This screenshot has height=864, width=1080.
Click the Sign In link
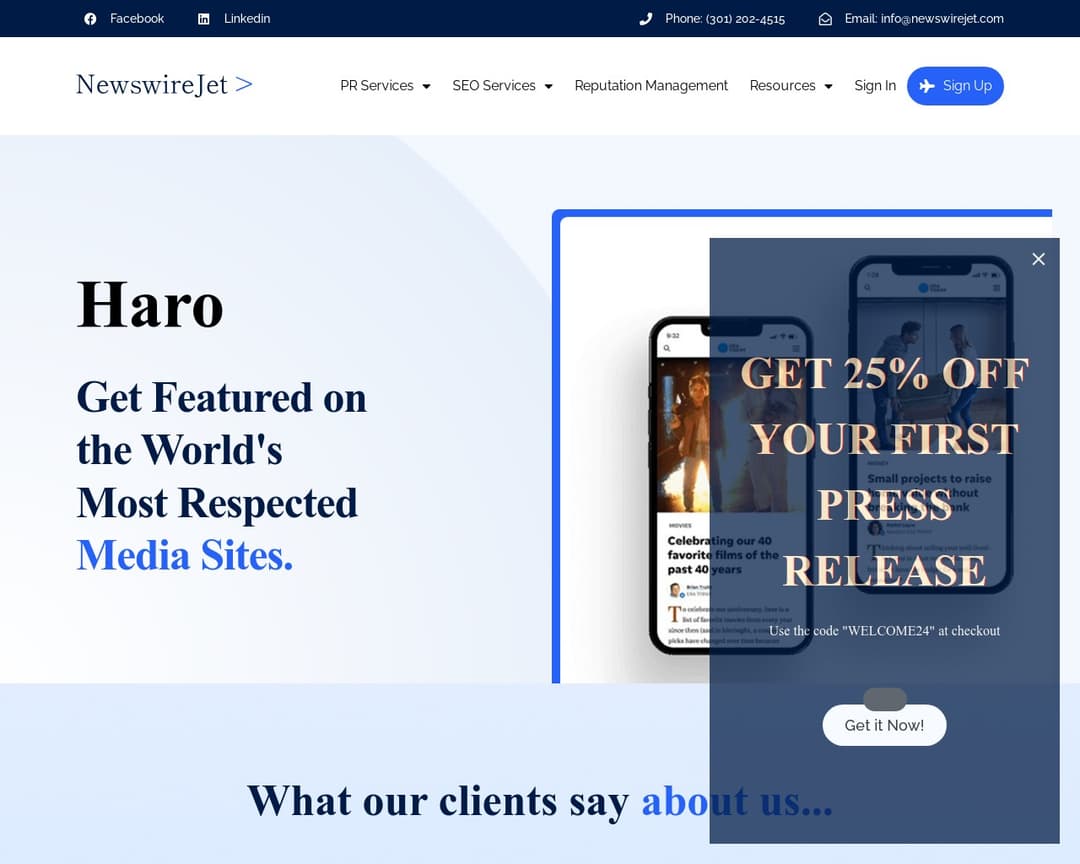tap(875, 86)
